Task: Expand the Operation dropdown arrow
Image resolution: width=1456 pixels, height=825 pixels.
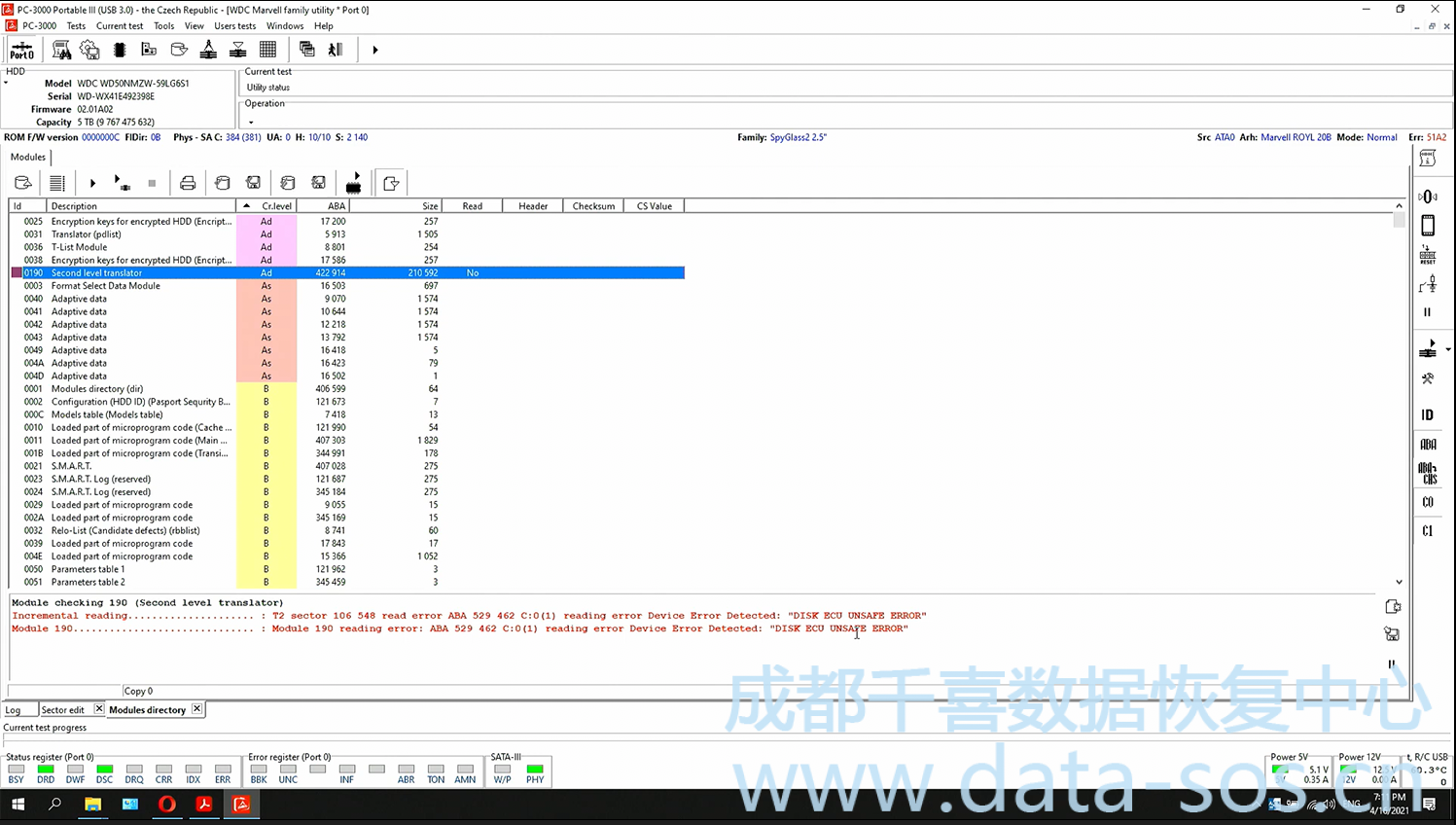Action: point(251,123)
